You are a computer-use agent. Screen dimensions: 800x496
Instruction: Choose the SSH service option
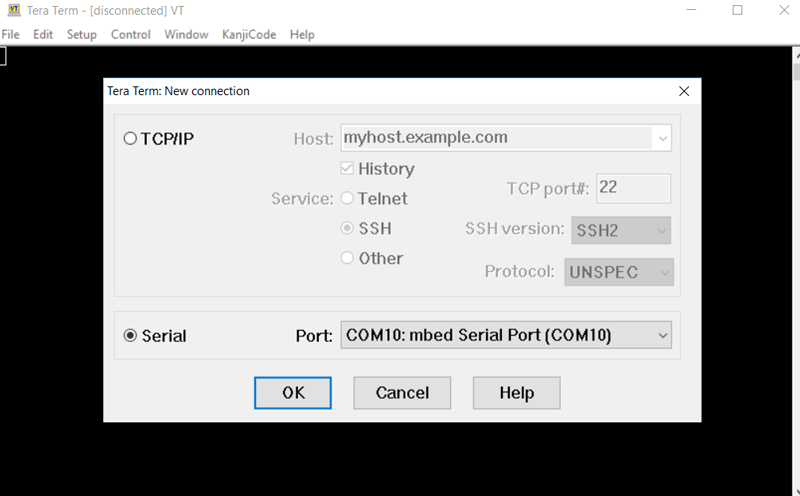[348, 228]
